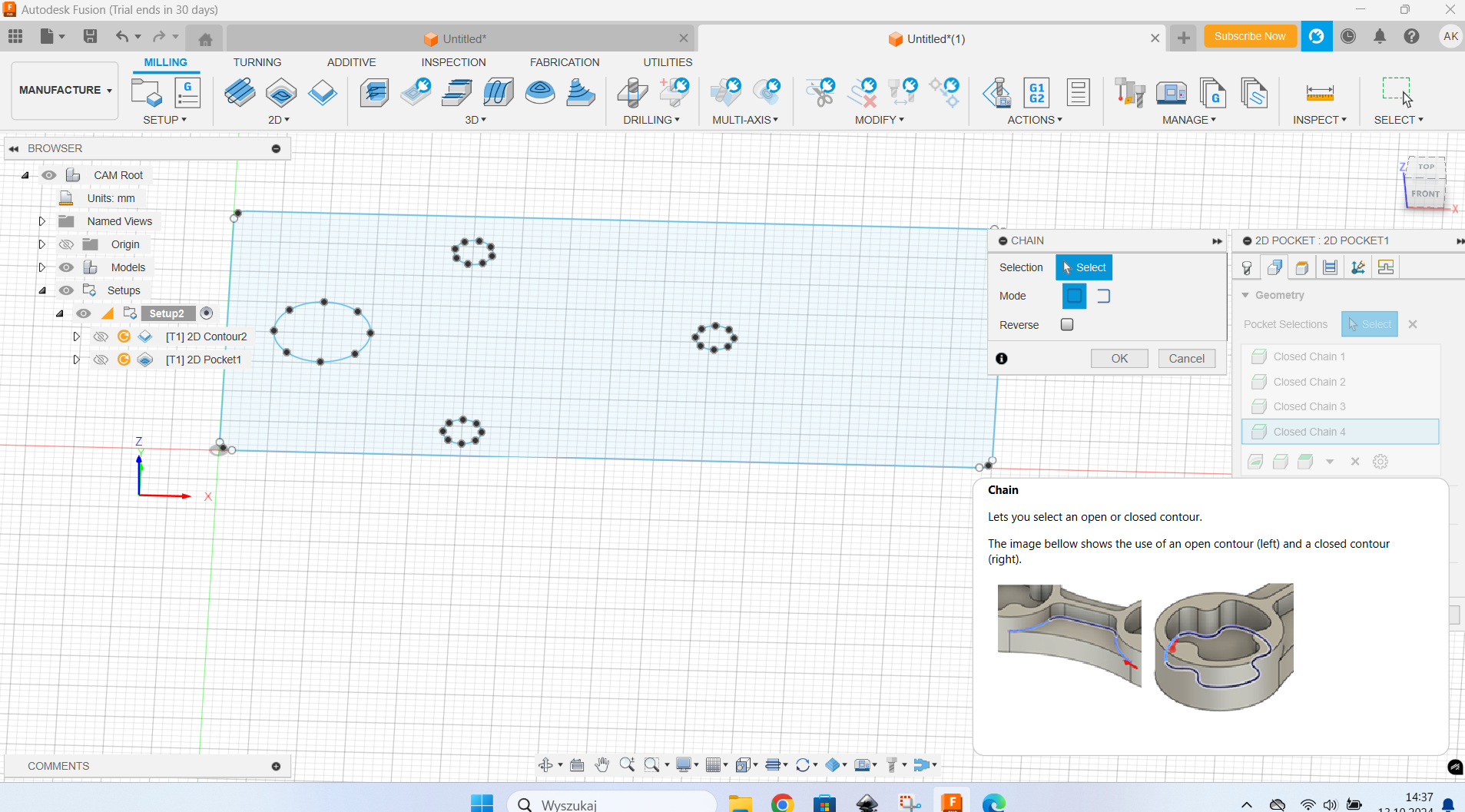
Task: Select Closed Chain 4 in list
Action: coord(1340,432)
